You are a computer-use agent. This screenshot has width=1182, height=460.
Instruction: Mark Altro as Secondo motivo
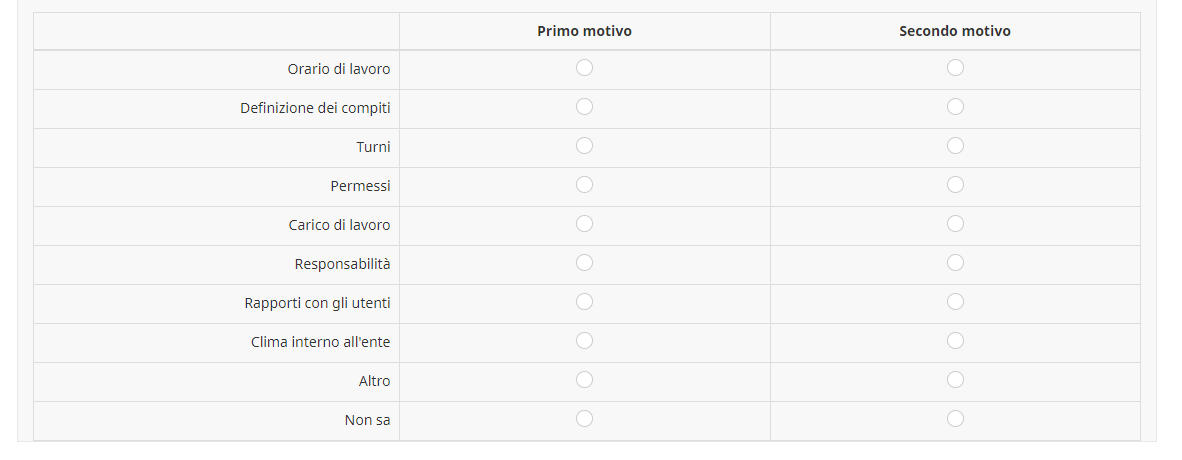pyautogui.click(x=955, y=380)
